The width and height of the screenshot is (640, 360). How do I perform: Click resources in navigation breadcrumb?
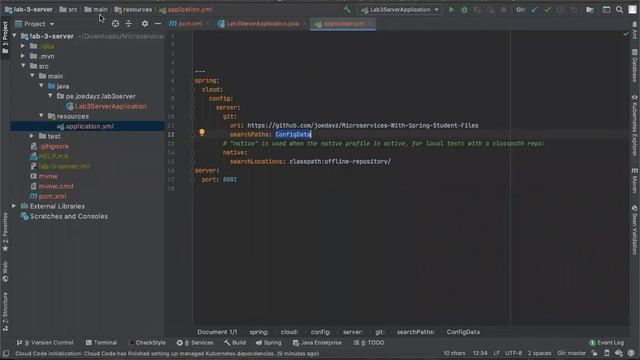[x=133, y=9]
